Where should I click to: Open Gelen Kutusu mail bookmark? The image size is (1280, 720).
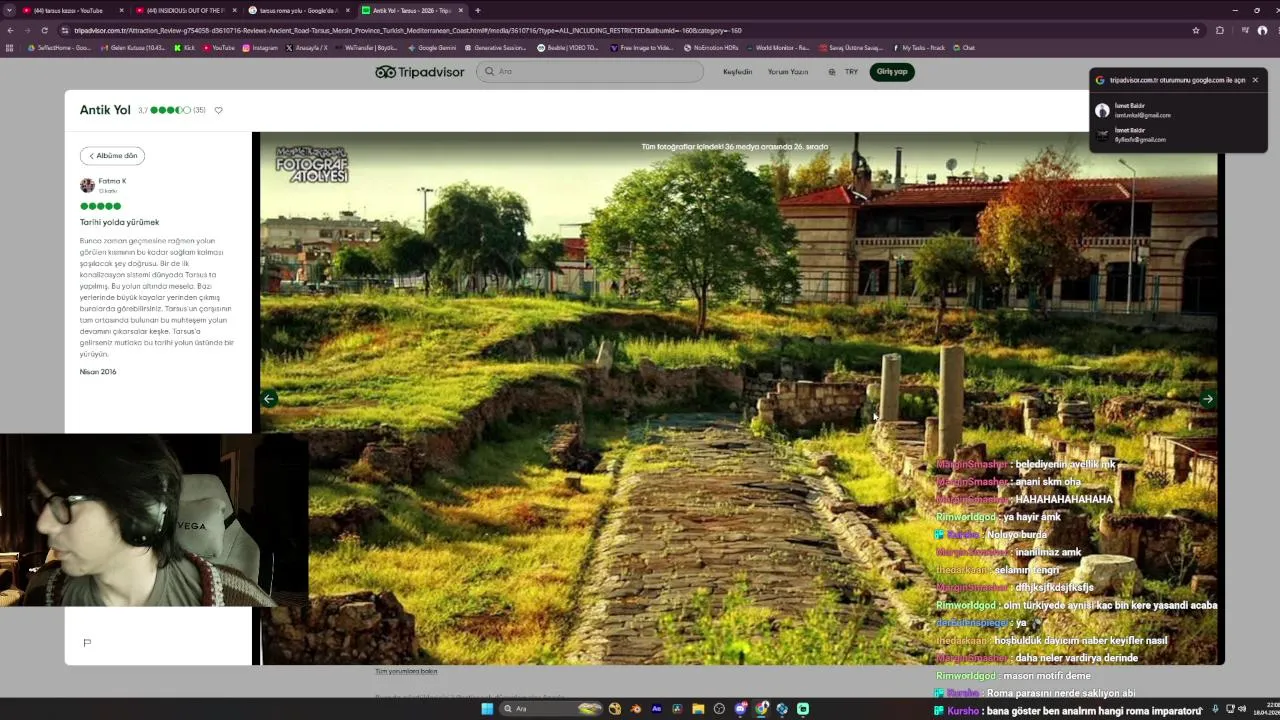coord(134,48)
